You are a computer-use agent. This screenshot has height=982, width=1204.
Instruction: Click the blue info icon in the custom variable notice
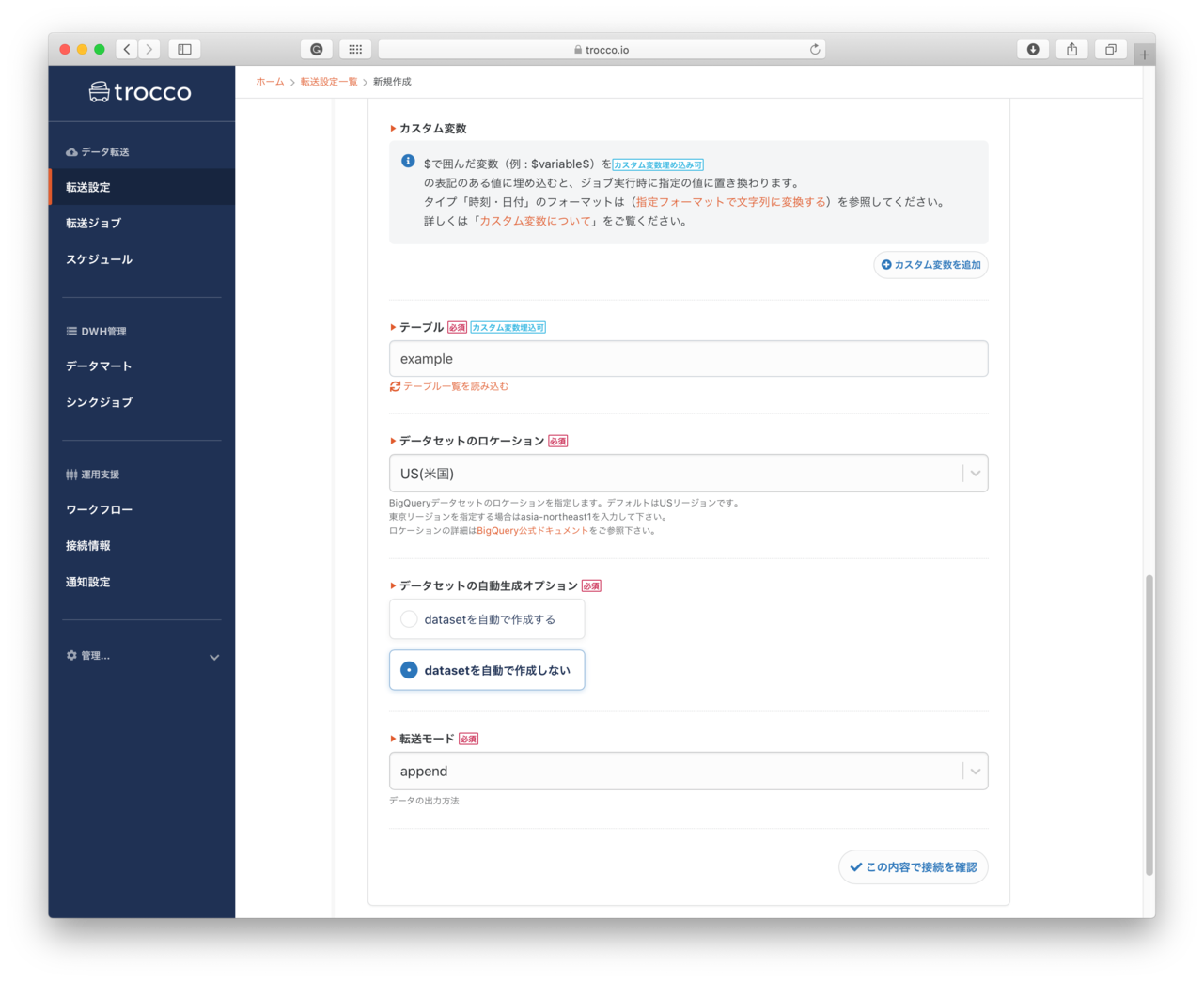(x=408, y=161)
